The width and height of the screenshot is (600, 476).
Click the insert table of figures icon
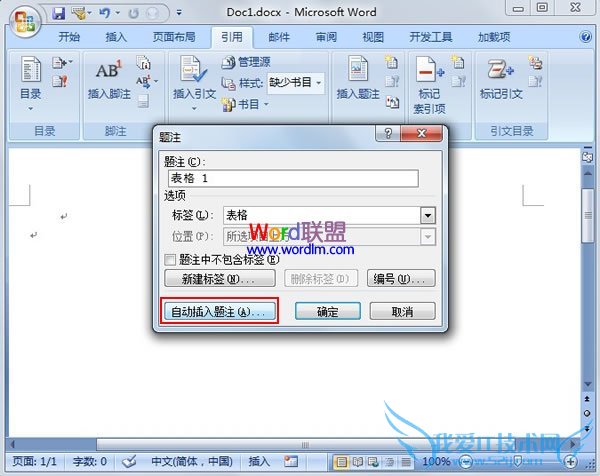point(391,62)
